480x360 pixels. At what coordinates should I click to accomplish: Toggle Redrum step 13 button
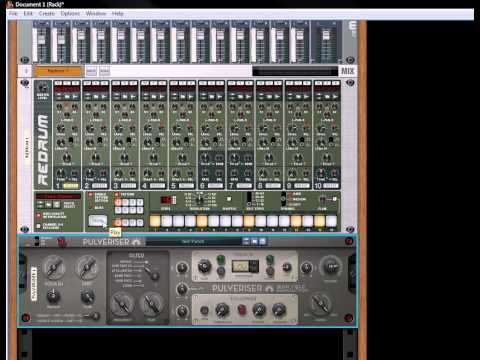[296, 221]
